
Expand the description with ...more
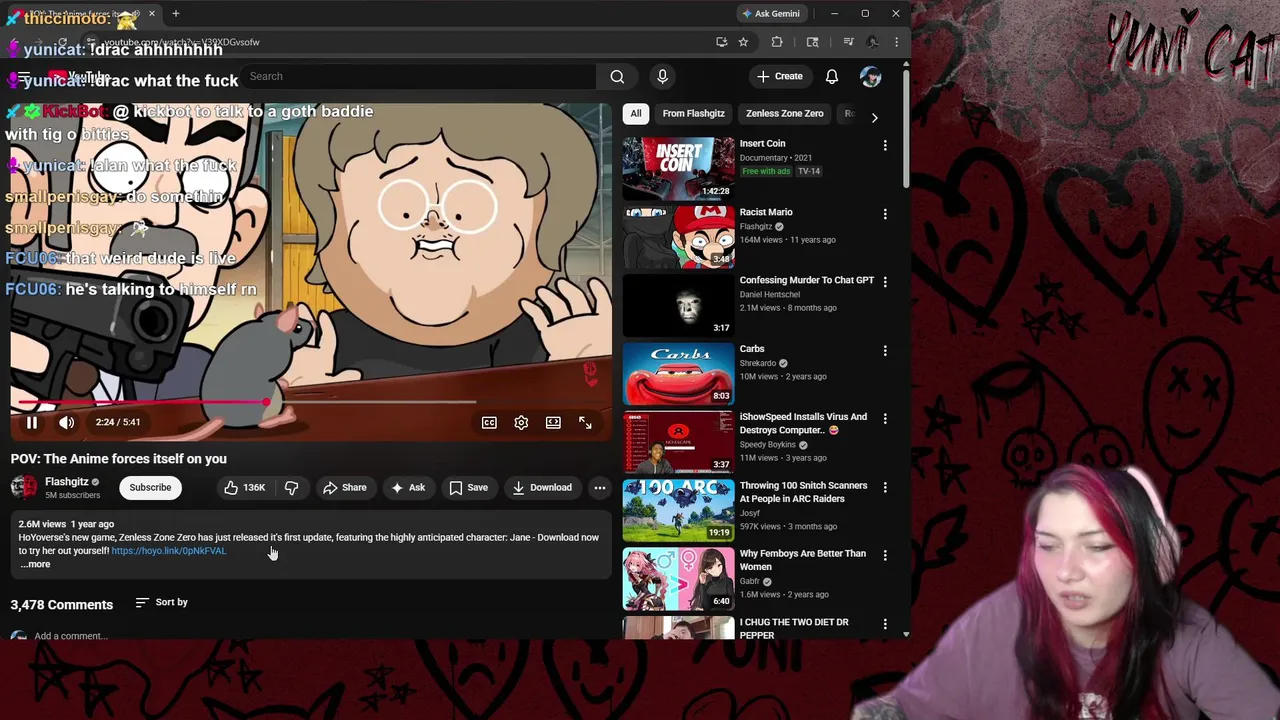pos(35,565)
